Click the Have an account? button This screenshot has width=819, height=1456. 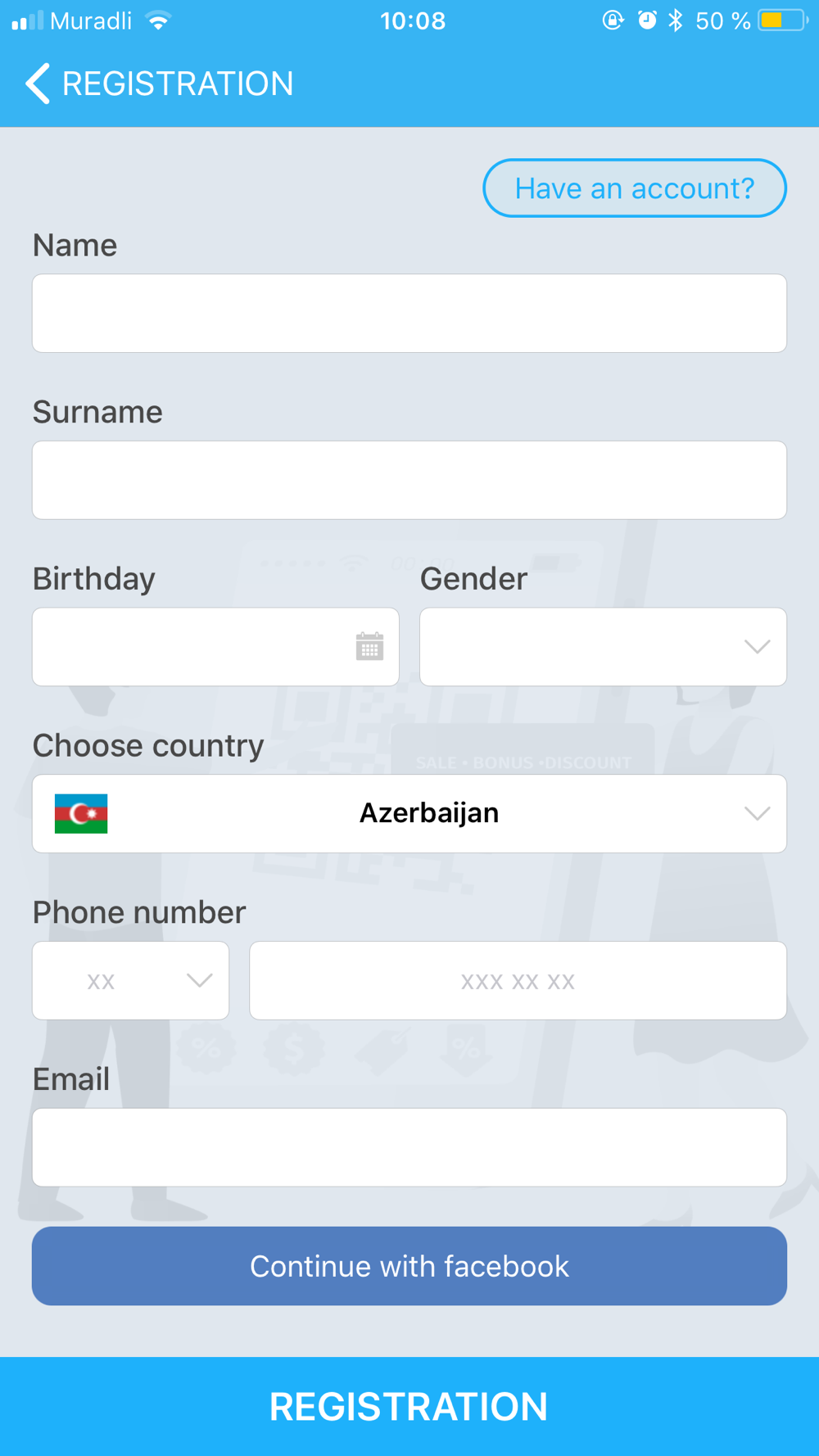(635, 188)
